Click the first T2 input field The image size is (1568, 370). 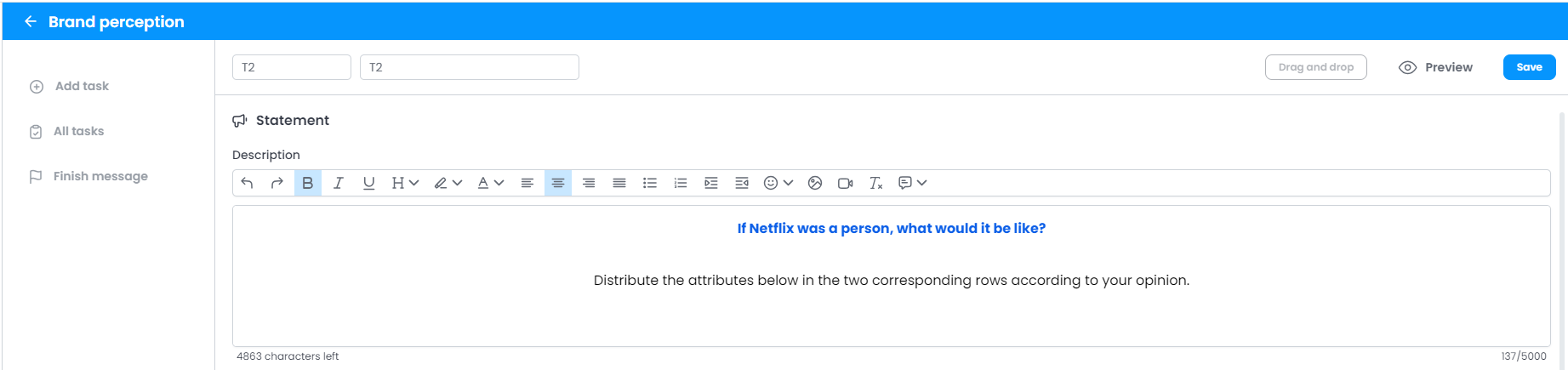pos(292,67)
